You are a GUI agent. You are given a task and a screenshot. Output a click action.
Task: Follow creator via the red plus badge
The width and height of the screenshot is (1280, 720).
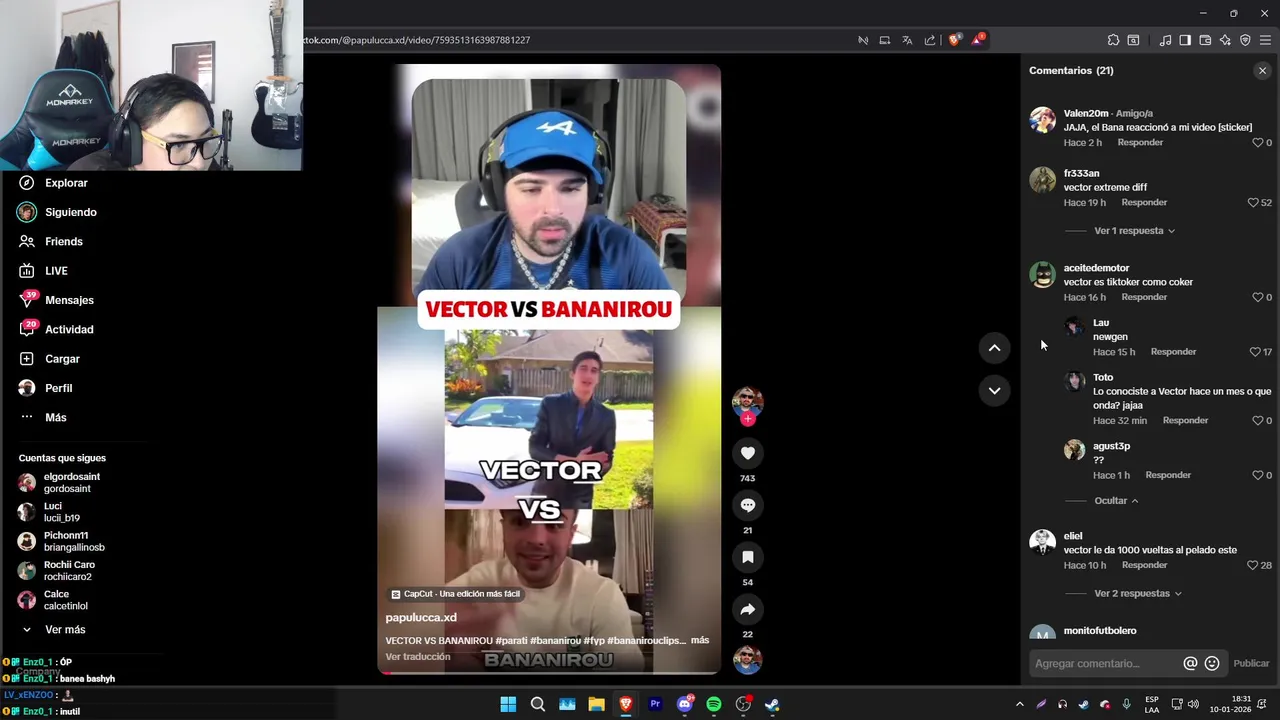pyautogui.click(x=747, y=419)
